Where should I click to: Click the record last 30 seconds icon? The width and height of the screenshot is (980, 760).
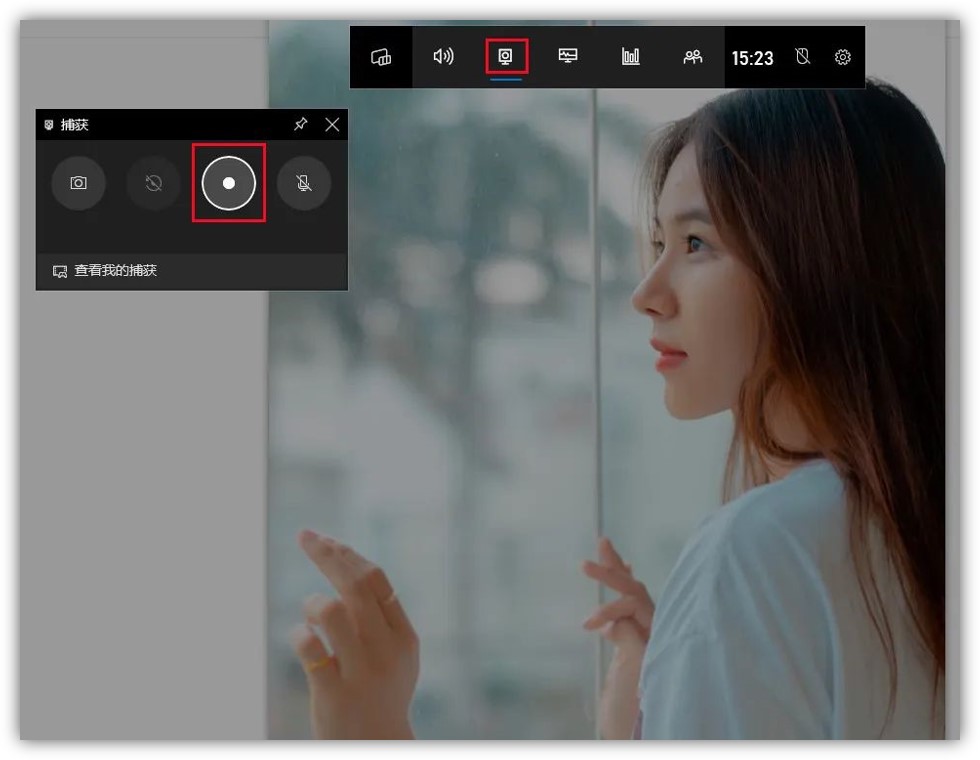tap(153, 183)
